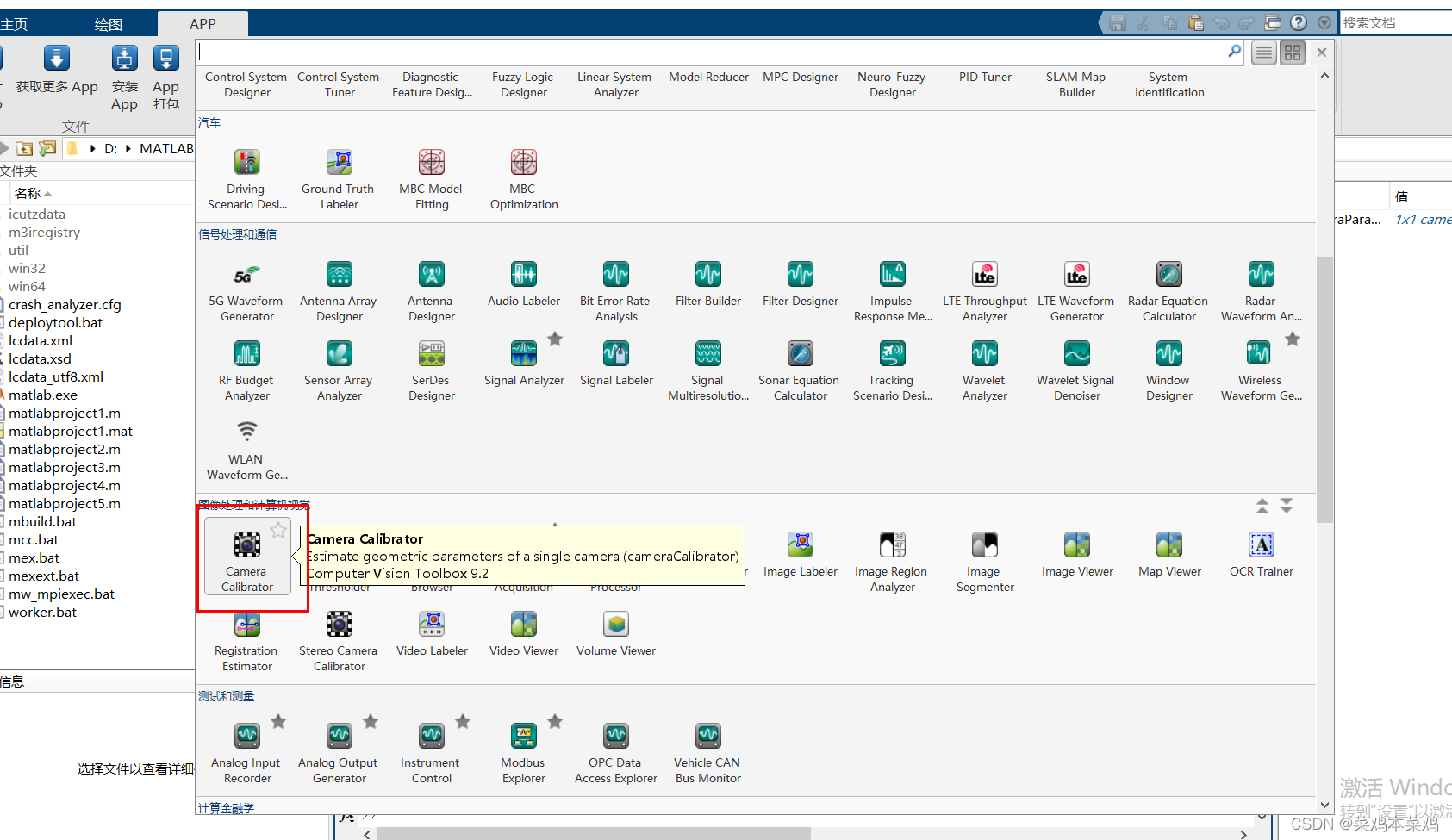Image resolution: width=1452 pixels, height=840 pixels.
Task: Toggle favorite star on Analog Input Recorder
Action: tap(278, 721)
